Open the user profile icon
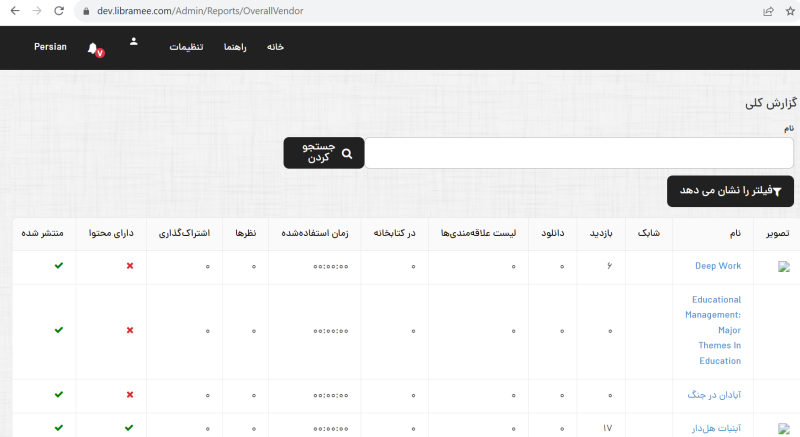The width and height of the screenshot is (800, 437). click(x=134, y=42)
